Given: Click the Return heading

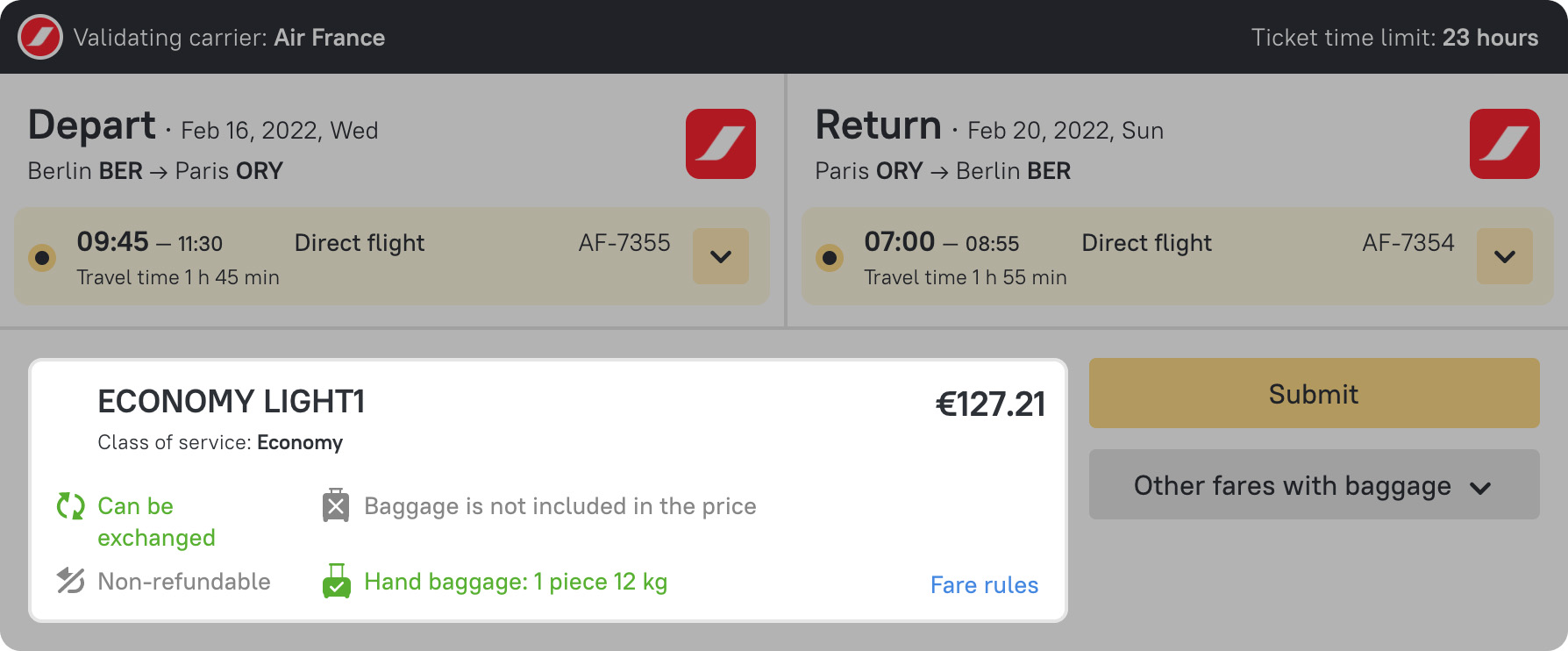Looking at the screenshot, I should pos(878,125).
